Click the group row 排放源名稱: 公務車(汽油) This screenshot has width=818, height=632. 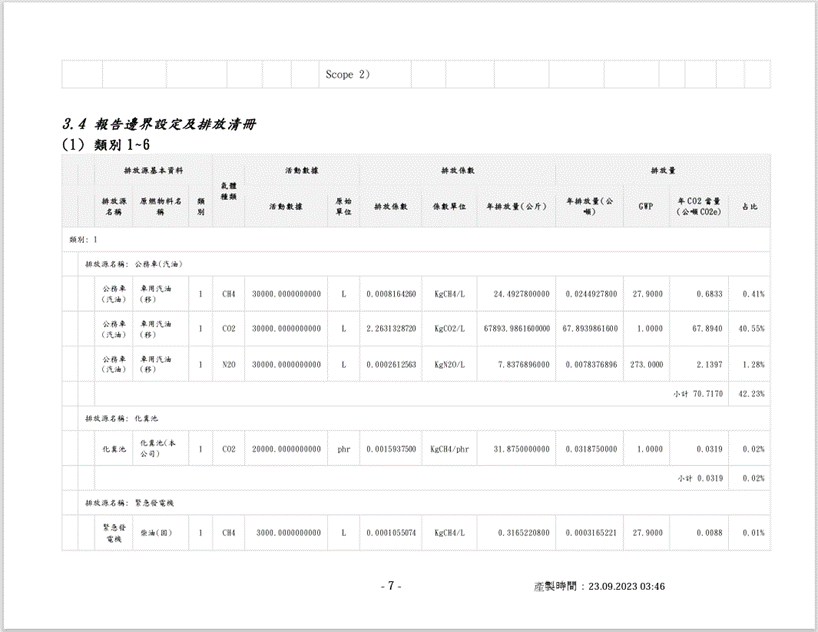pyautogui.click(x=134, y=264)
